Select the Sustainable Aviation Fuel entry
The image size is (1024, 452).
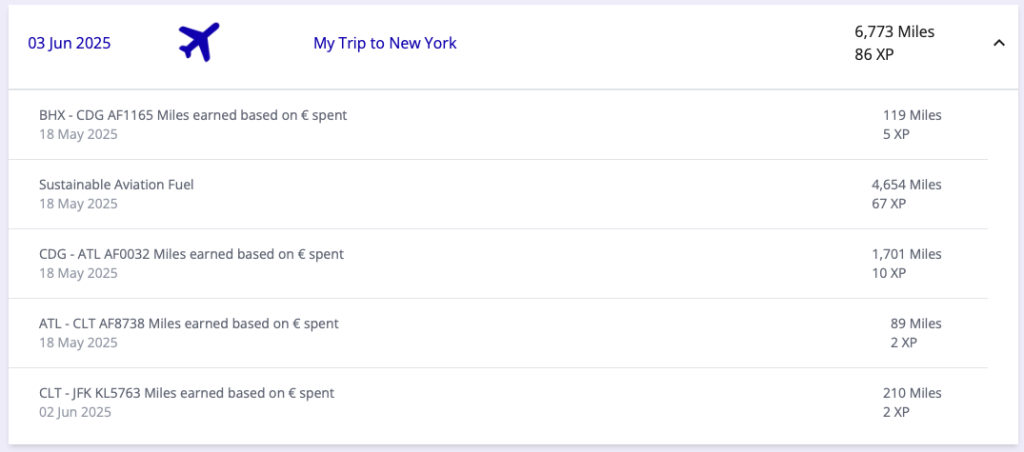pos(116,185)
